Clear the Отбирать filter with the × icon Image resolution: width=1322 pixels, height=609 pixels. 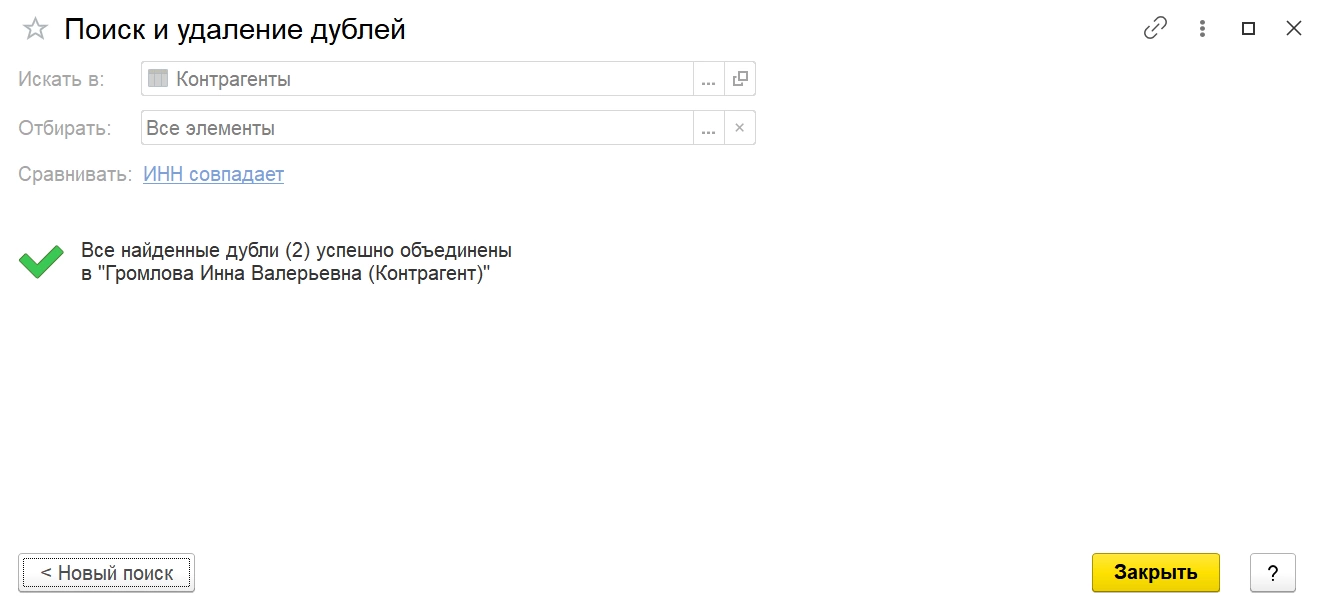click(740, 128)
